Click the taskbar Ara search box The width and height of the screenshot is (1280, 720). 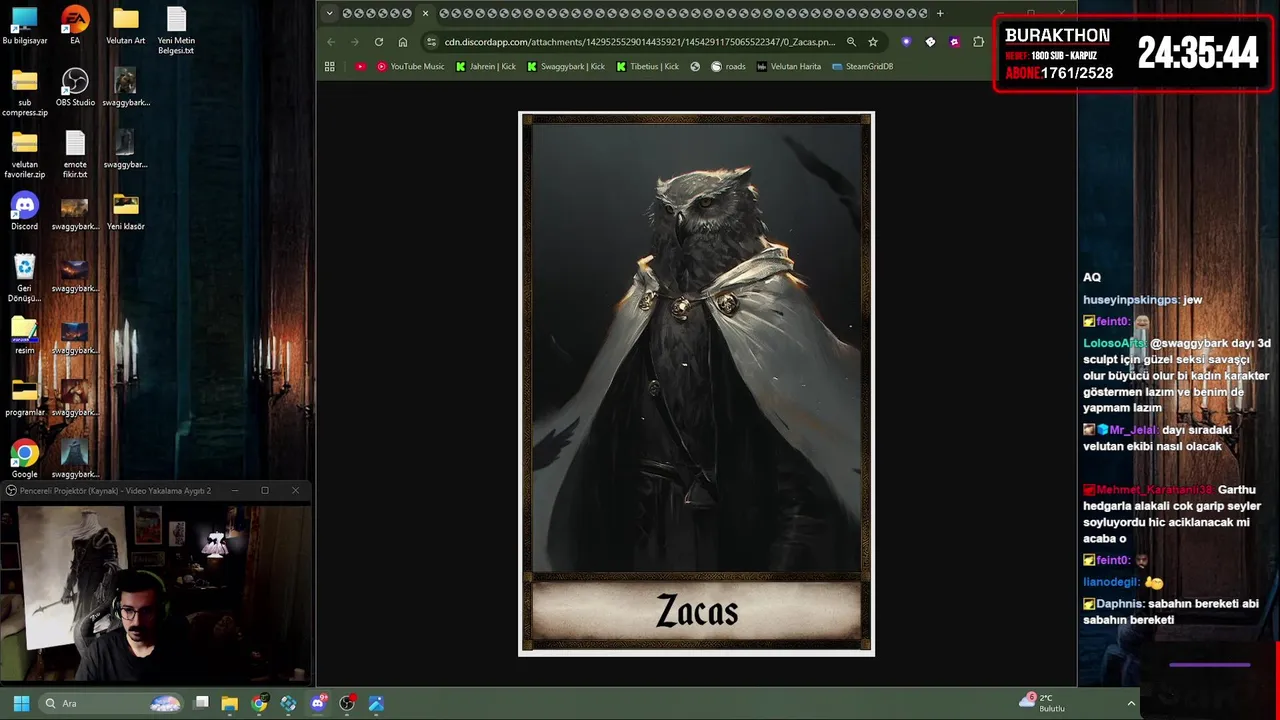pyautogui.click(x=112, y=703)
